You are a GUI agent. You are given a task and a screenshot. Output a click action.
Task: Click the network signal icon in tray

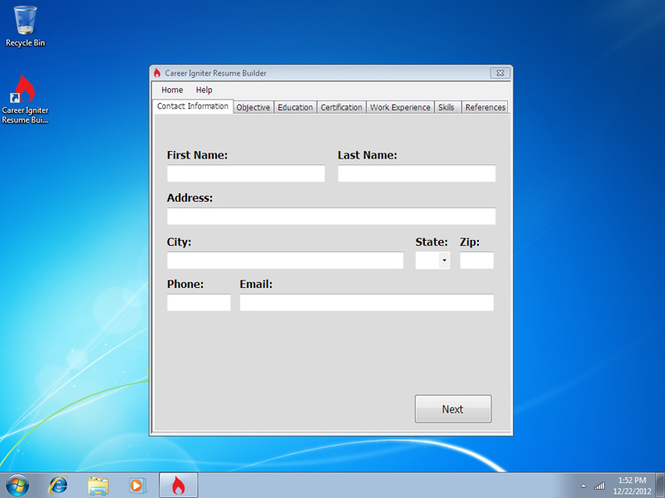[x=599, y=486]
